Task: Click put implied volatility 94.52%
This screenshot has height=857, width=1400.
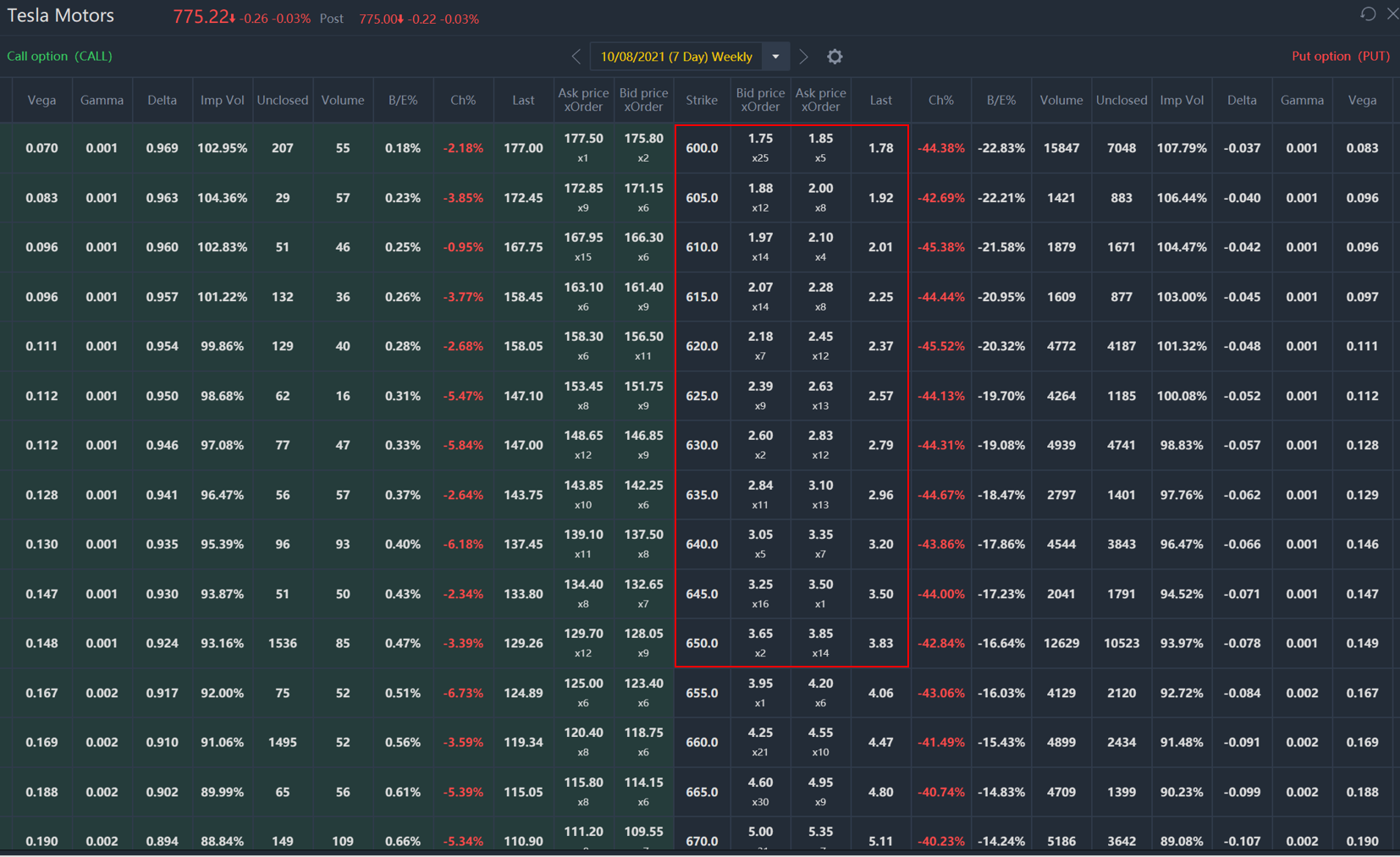Action: click(x=1182, y=594)
